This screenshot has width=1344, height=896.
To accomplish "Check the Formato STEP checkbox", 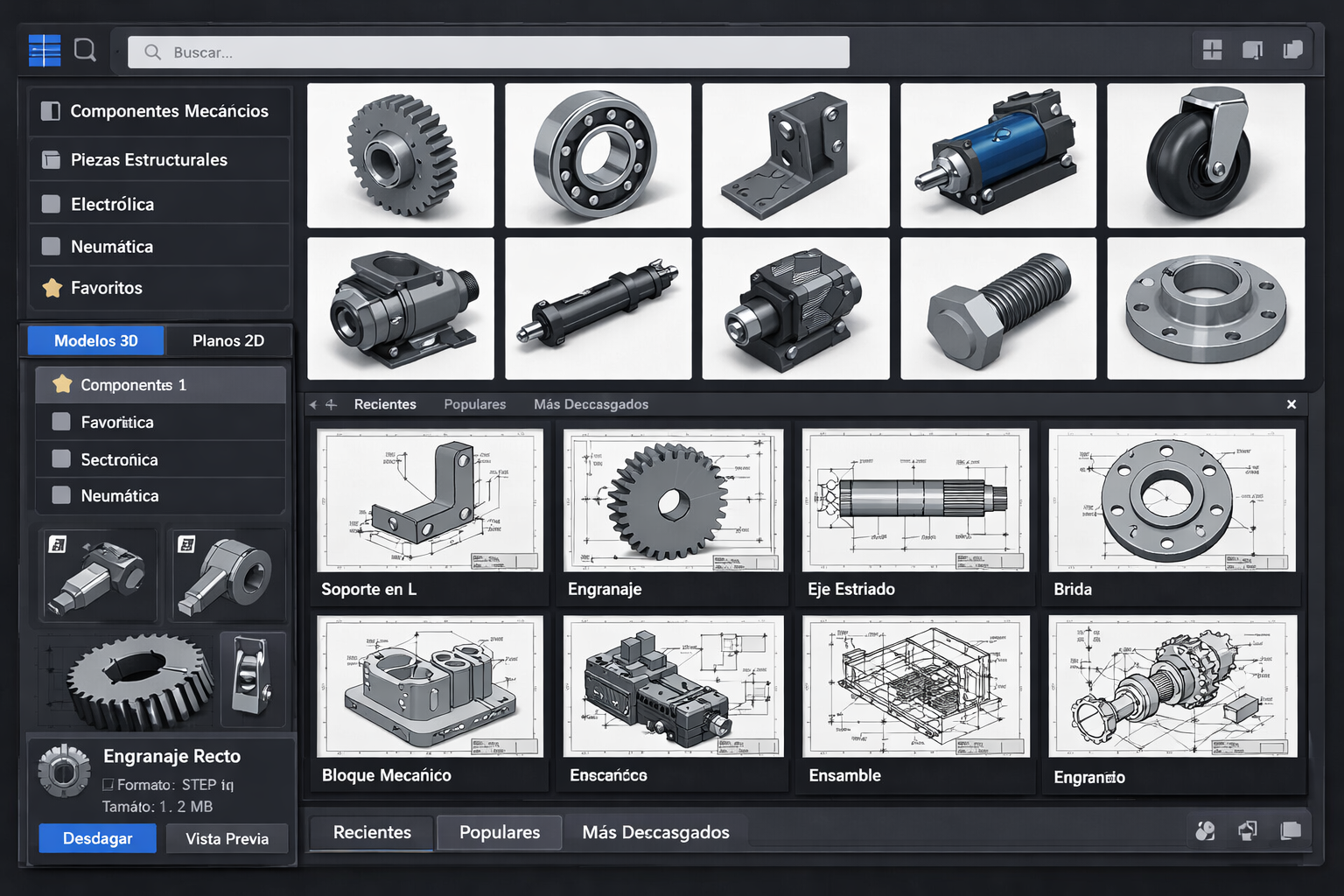I will coord(108,785).
